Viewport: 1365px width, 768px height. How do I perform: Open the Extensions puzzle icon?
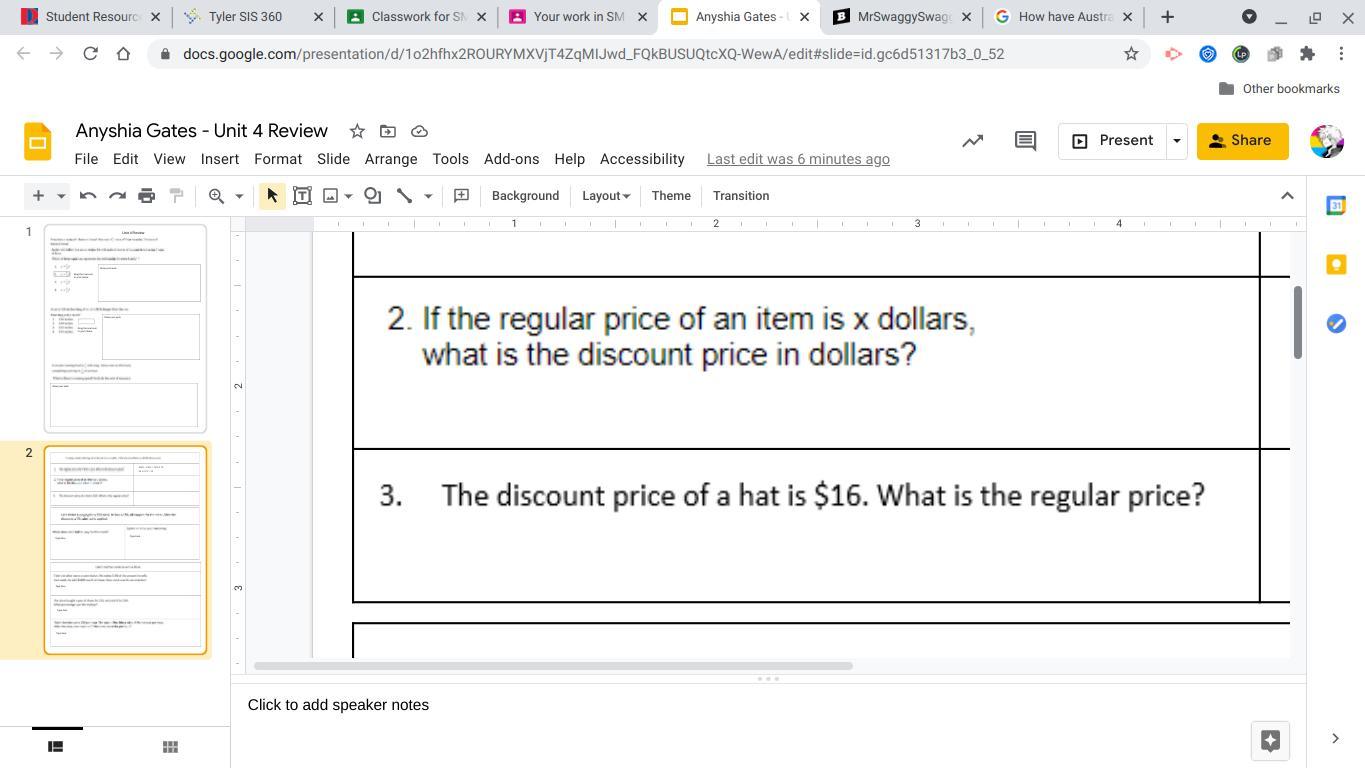click(x=1307, y=54)
